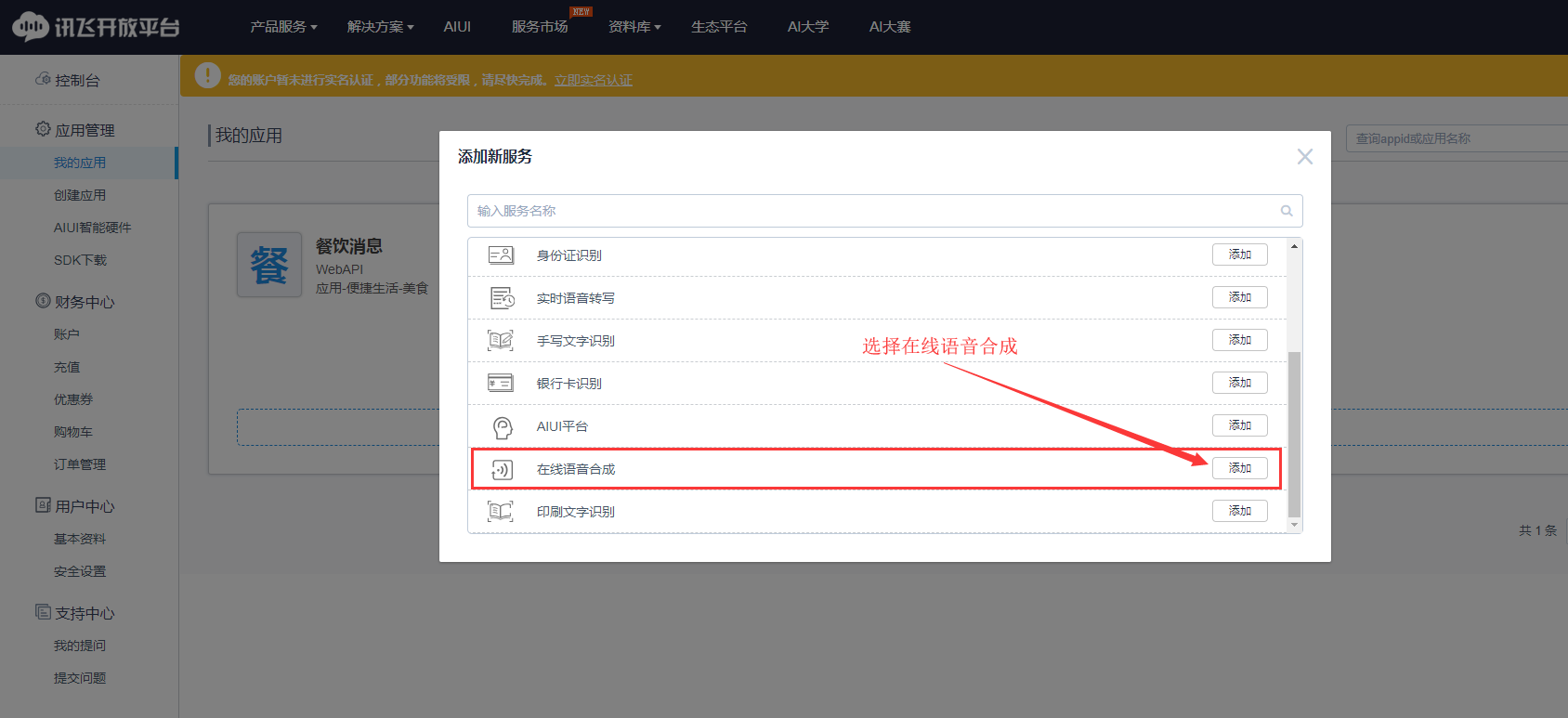
Task: Expand the 解决方案 dropdown menu
Action: coord(380,27)
